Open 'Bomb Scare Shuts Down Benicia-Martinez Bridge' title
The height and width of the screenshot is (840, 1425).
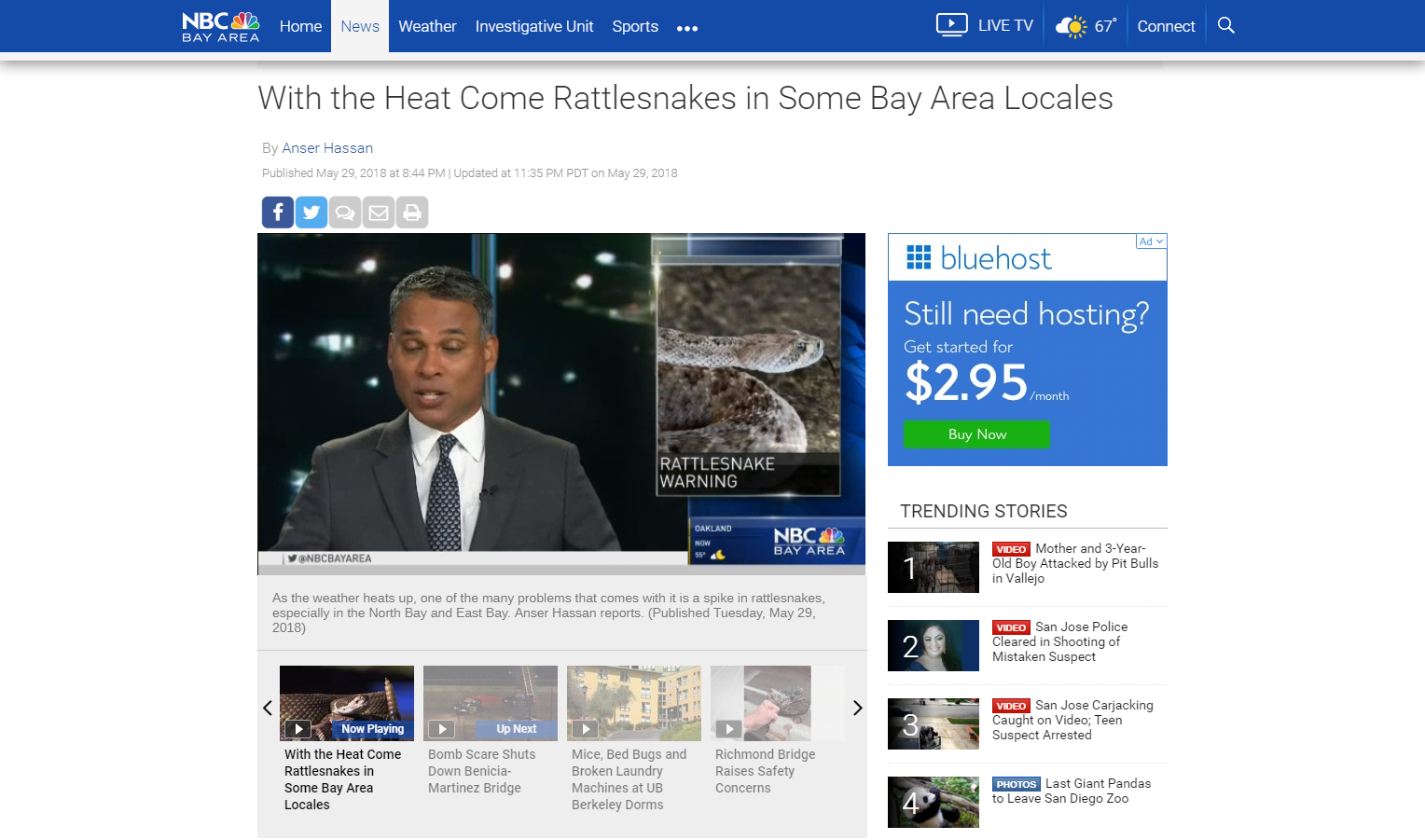[482, 771]
